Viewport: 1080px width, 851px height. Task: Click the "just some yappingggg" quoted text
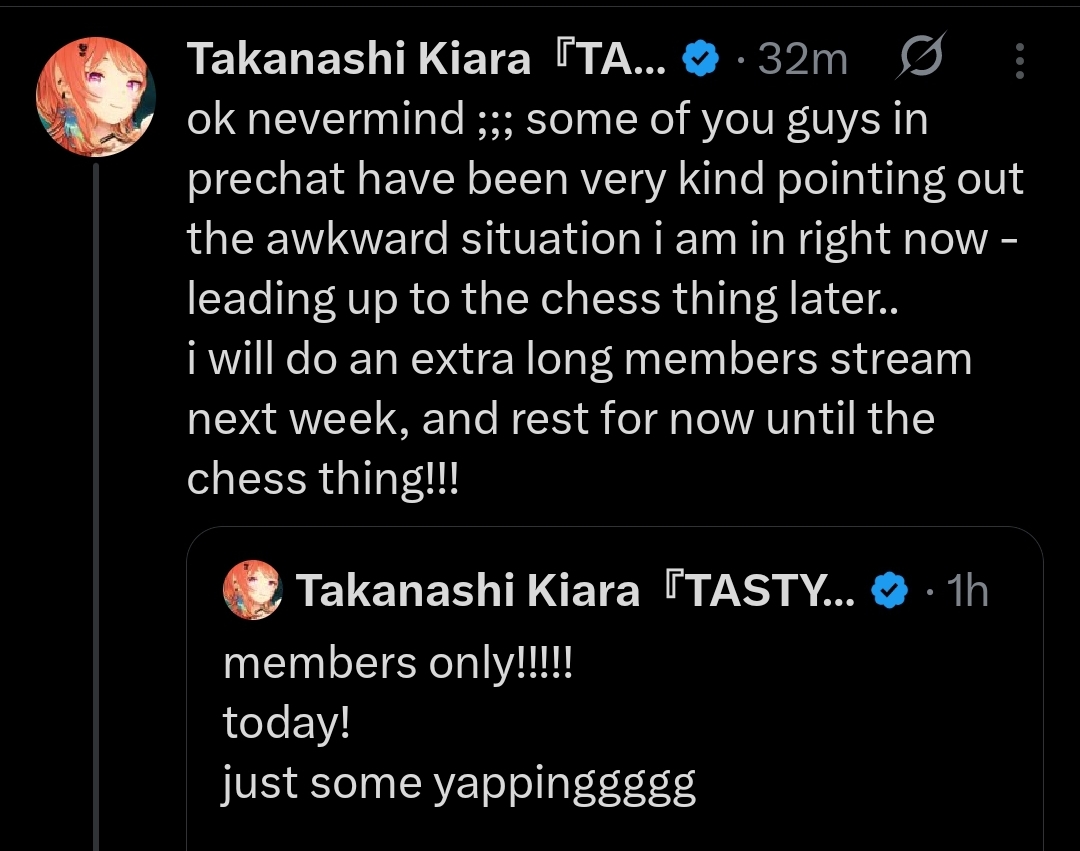[459, 785]
